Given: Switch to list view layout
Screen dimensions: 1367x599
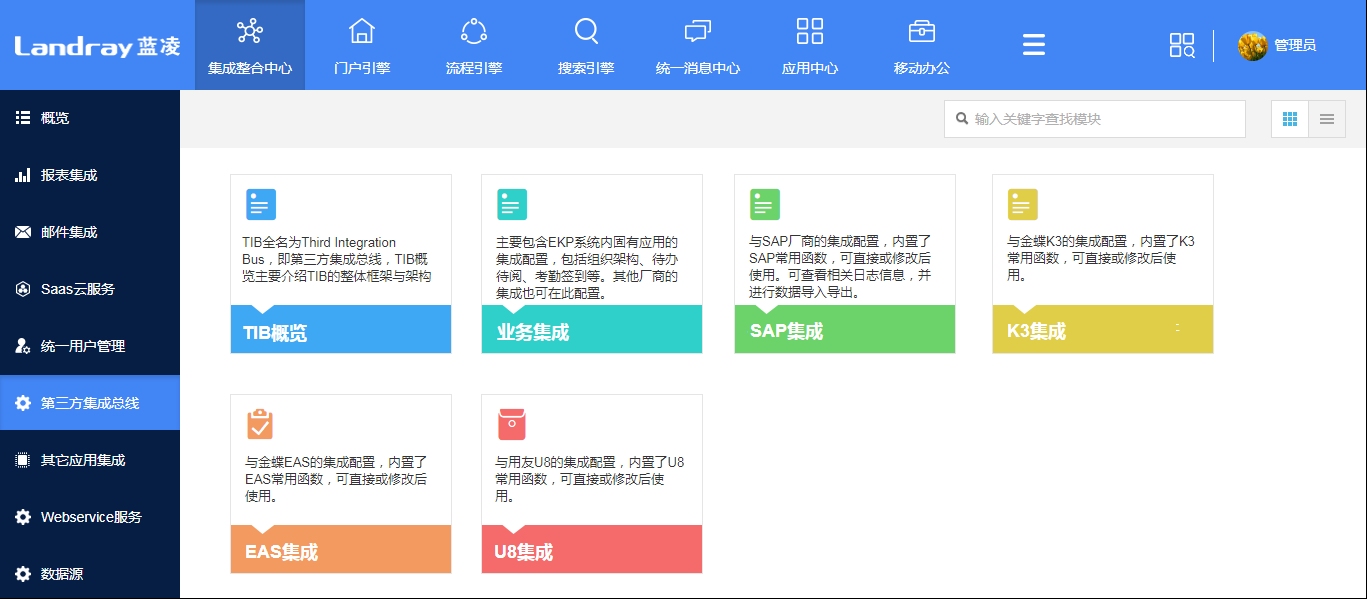Looking at the screenshot, I should (1327, 119).
